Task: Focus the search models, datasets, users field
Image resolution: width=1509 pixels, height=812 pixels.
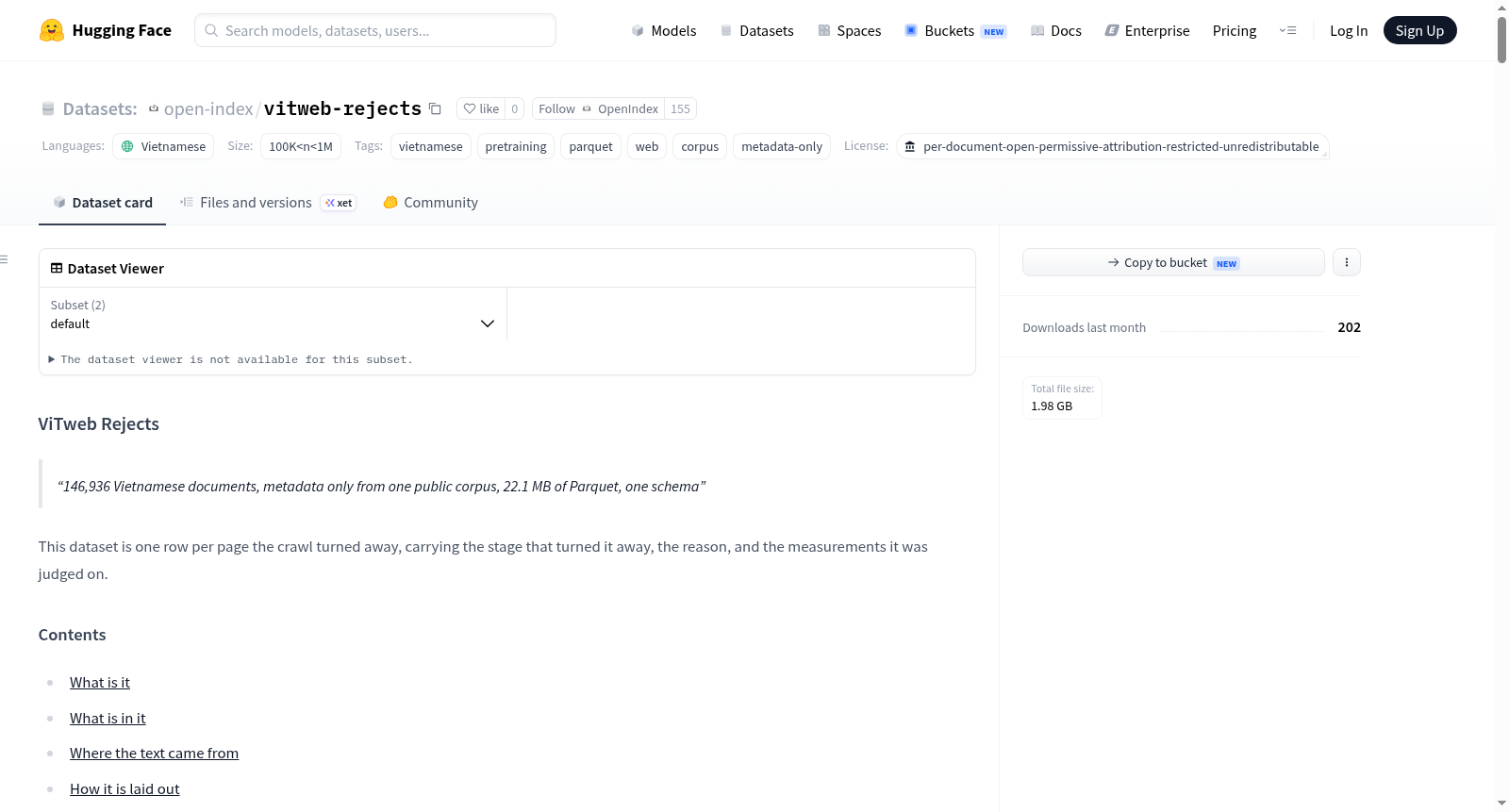Action: (375, 30)
